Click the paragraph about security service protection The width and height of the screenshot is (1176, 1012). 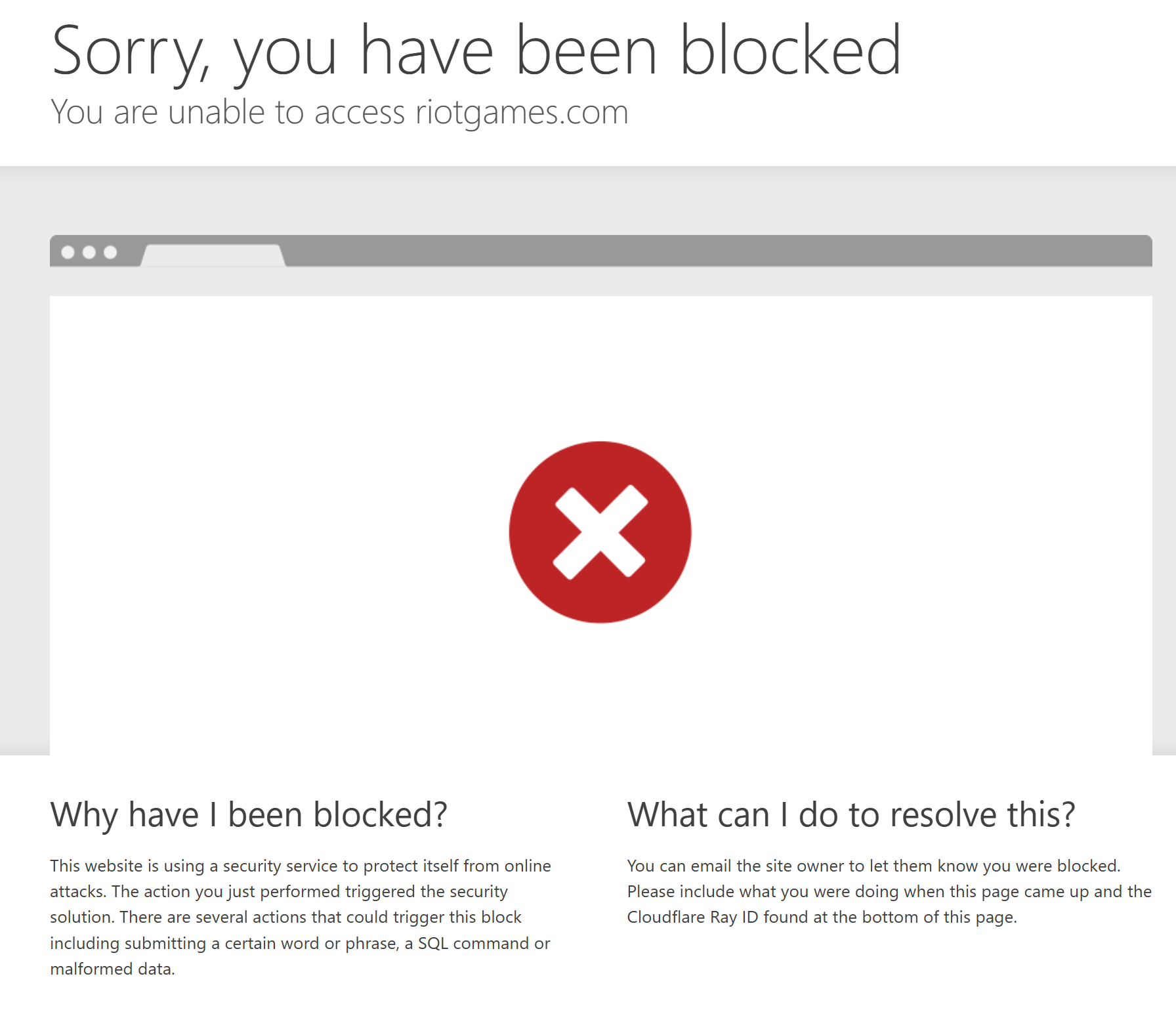point(301,917)
